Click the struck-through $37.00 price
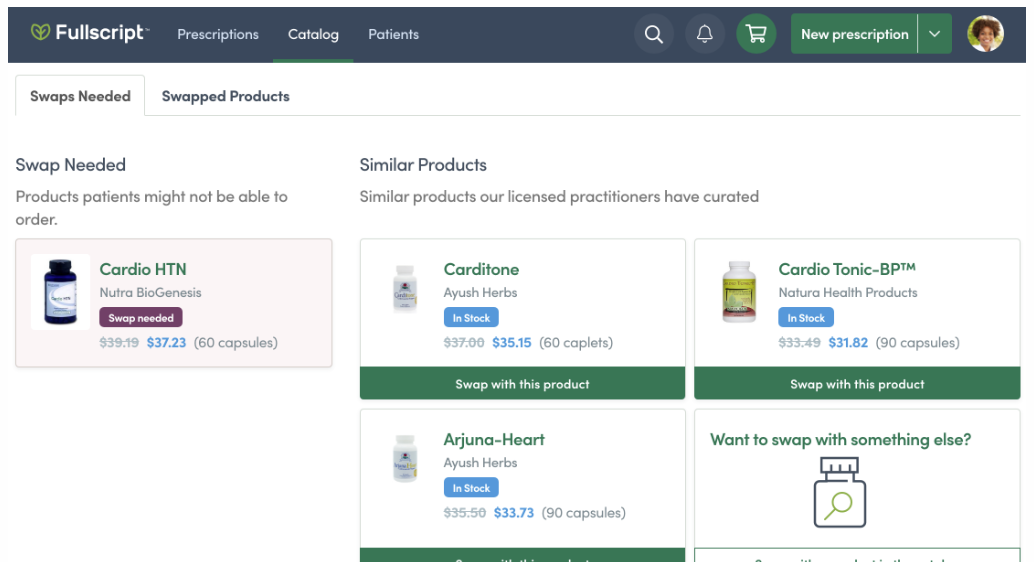1034x562 pixels. click(464, 342)
